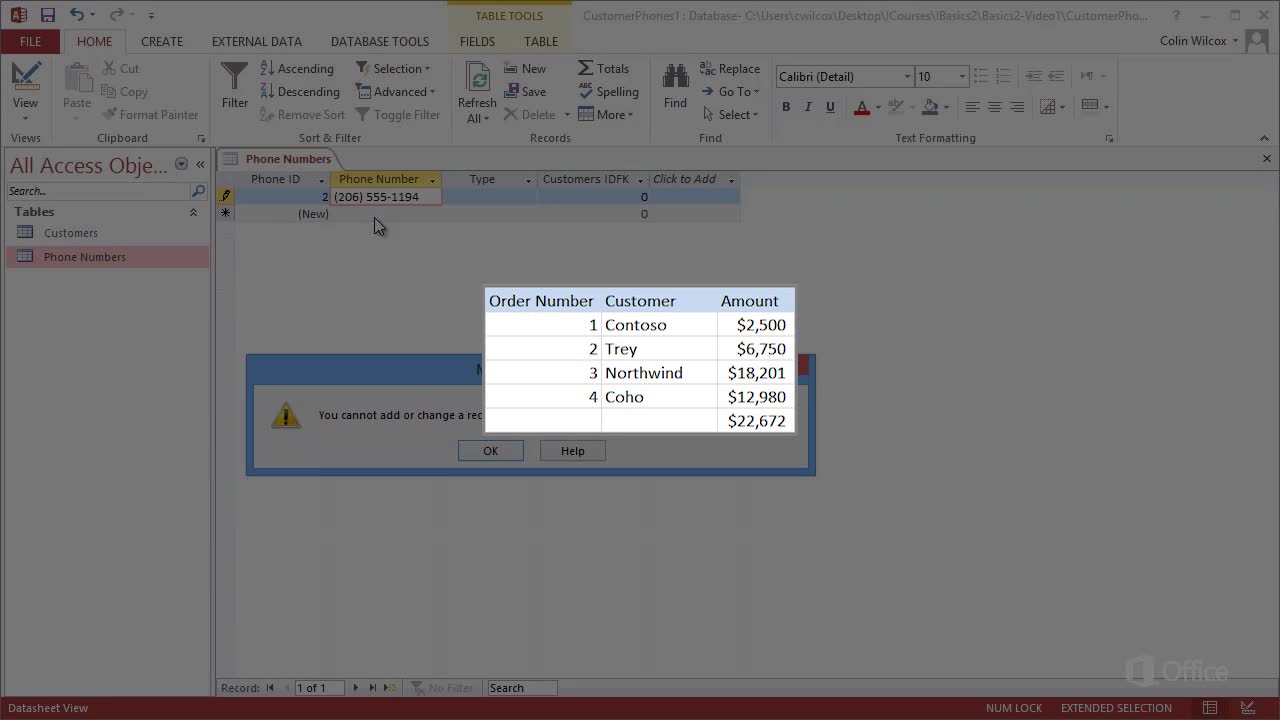Image resolution: width=1280 pixels, height=720 pixels.
Task: Align text right
Action: click(x=1017, y=107)
